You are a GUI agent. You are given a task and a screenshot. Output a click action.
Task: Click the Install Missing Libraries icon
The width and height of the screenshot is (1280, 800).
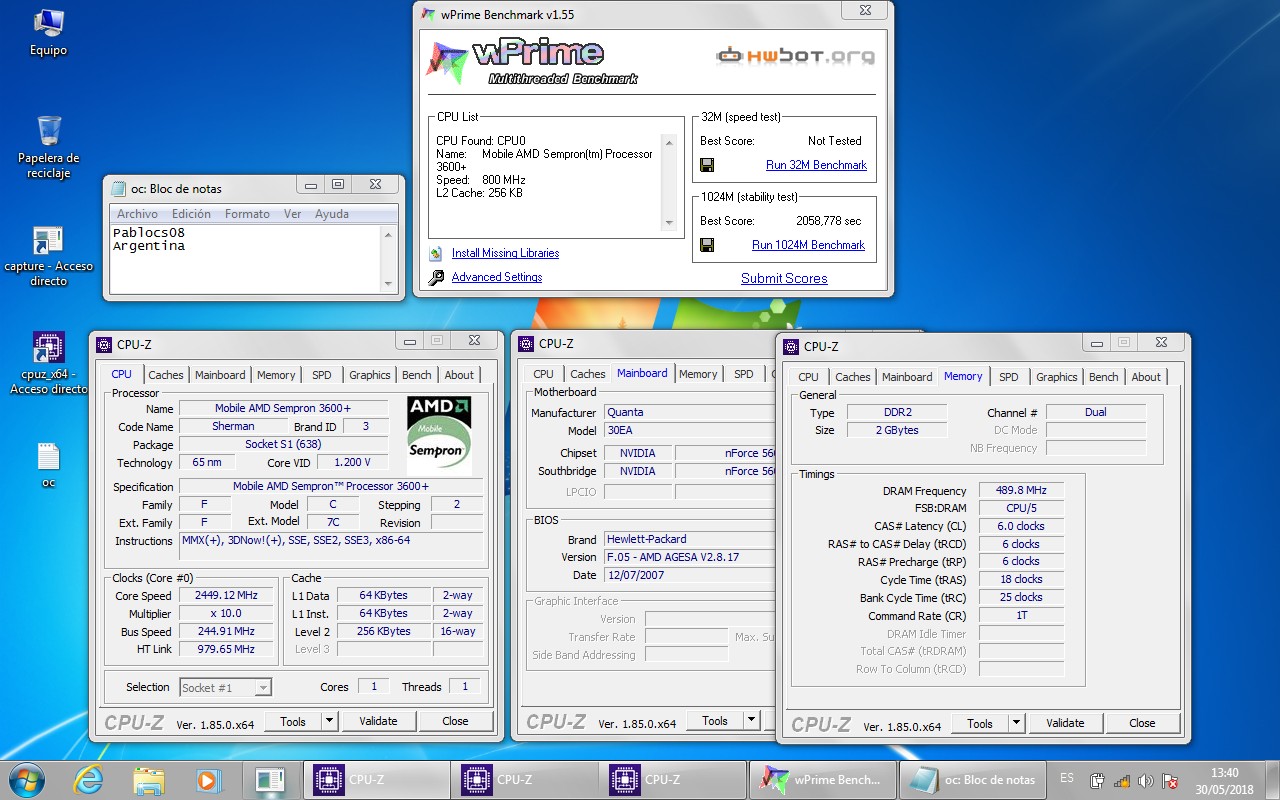coord(435,254)
